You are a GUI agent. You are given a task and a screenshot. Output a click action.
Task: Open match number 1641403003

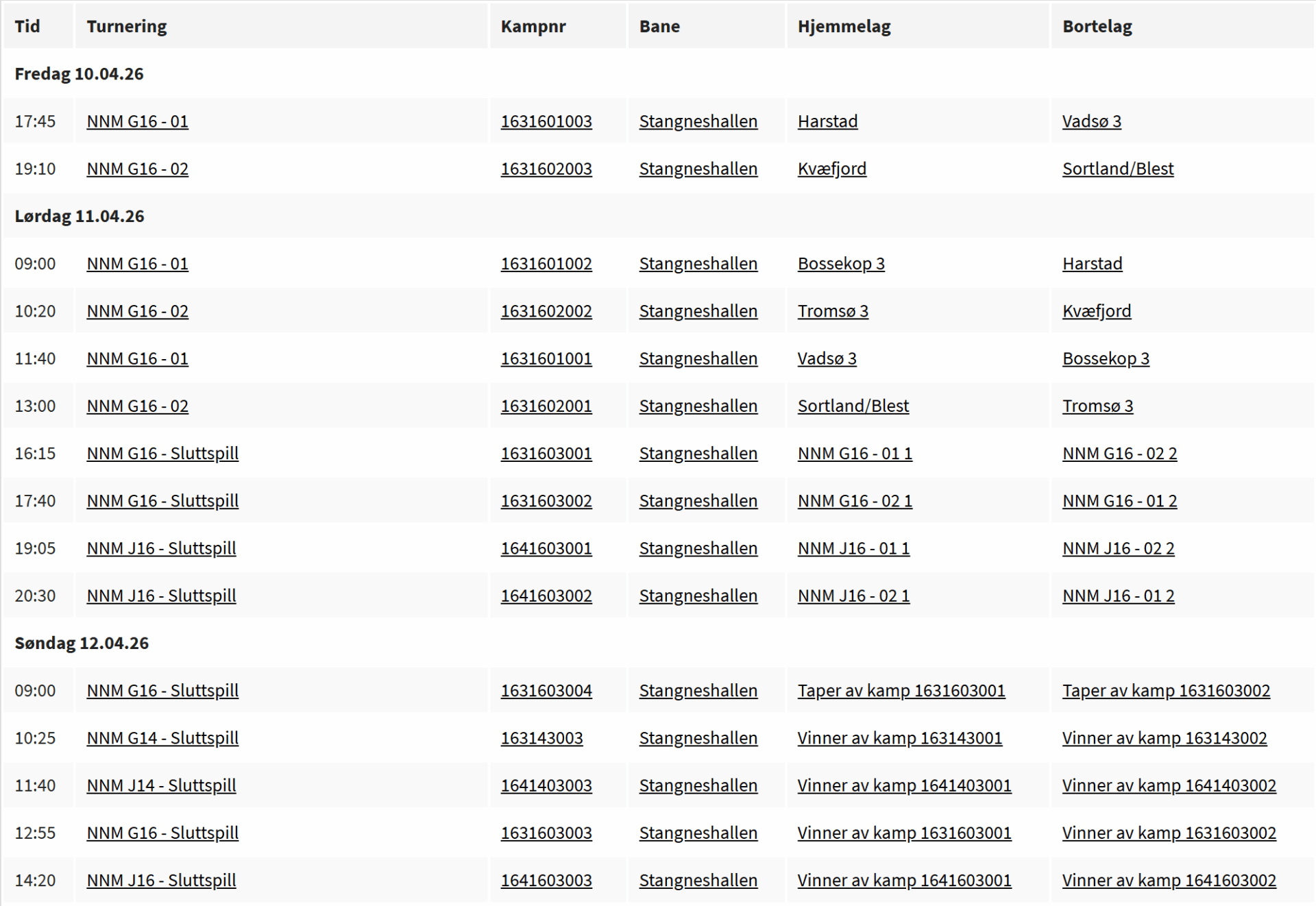(x=546, y=785)
